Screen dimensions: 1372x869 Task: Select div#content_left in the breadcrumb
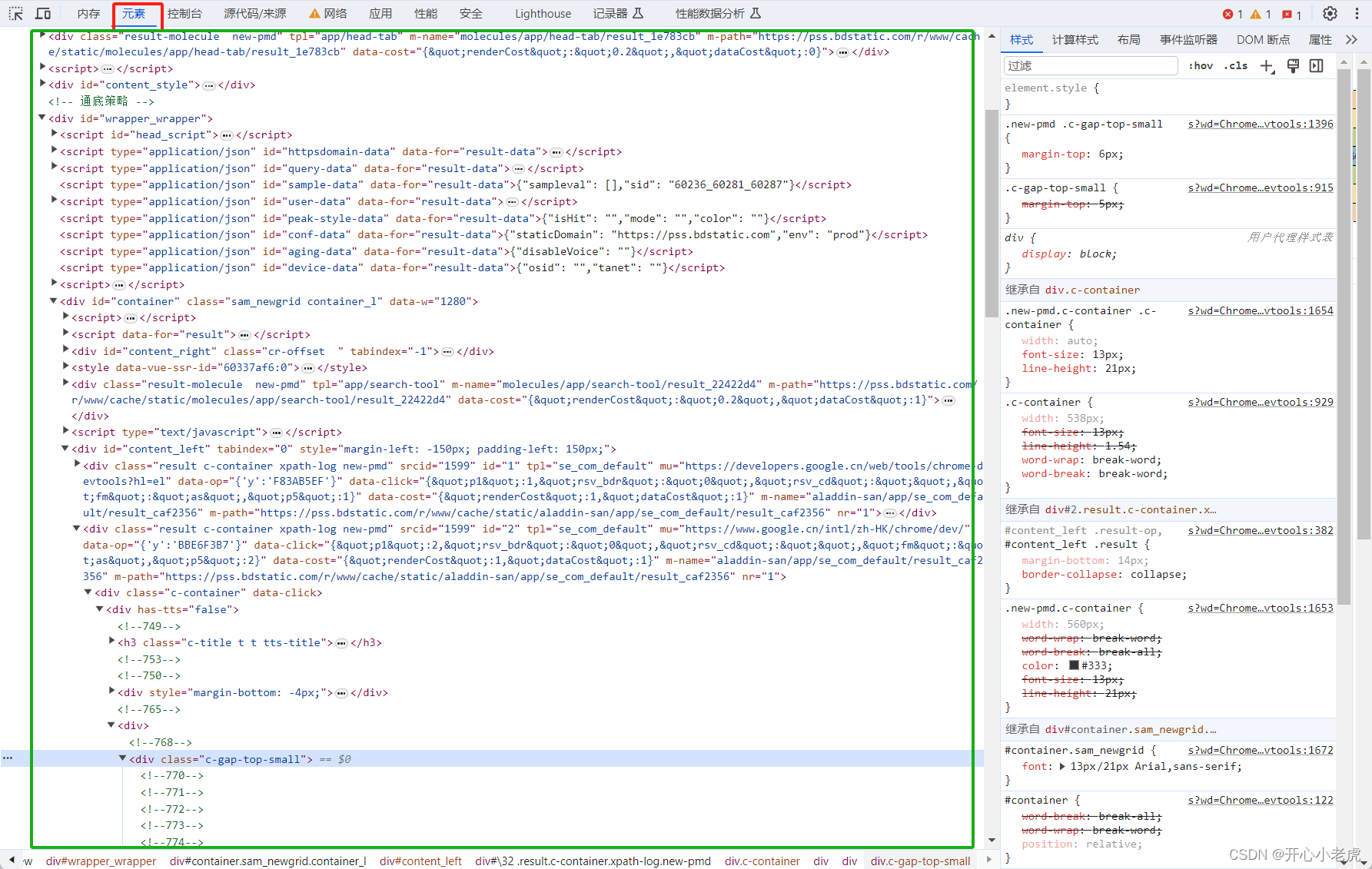pos(420,861)
